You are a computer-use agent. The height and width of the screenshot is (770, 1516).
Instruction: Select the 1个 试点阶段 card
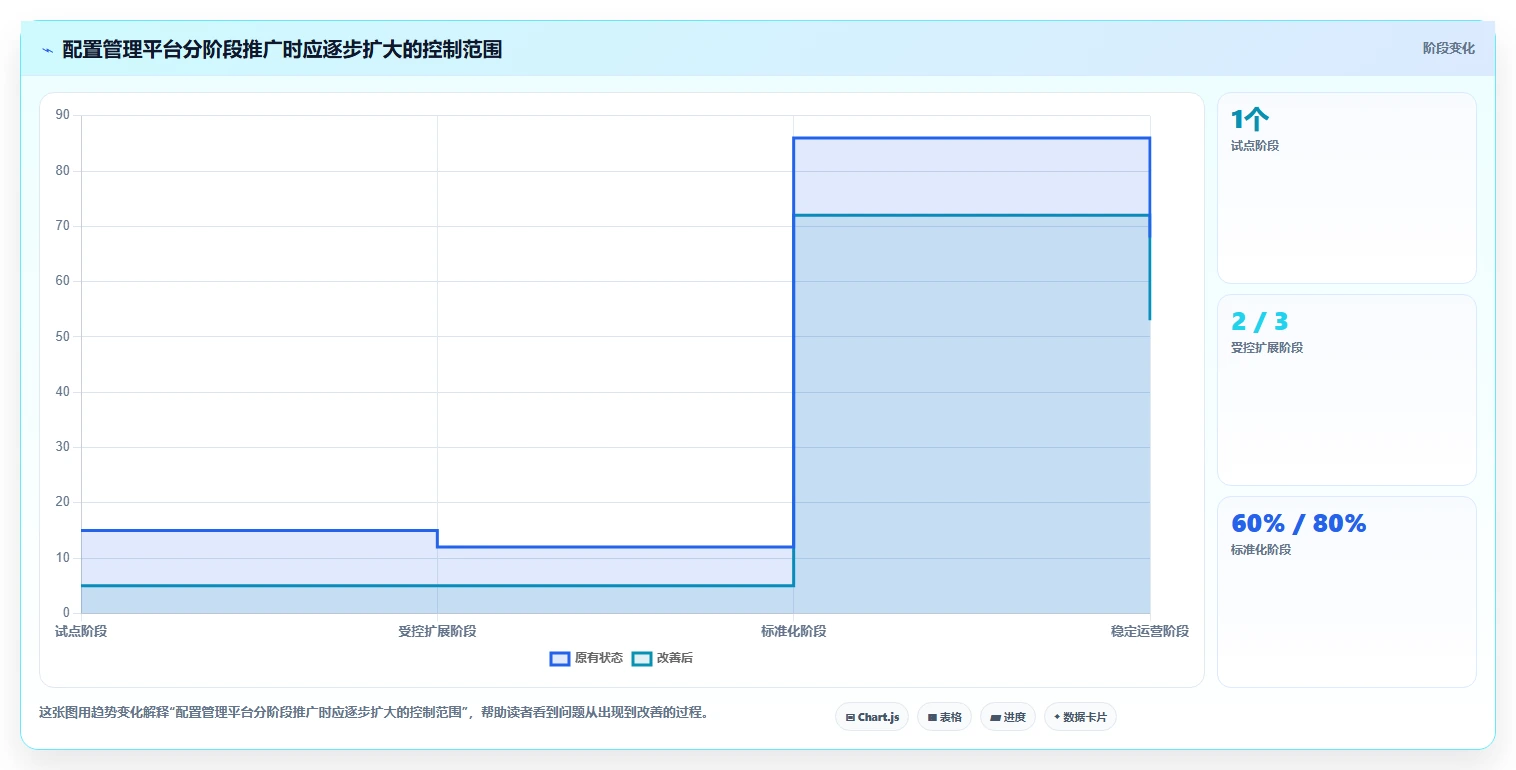pyautogui.click(x=1346, y=188)
